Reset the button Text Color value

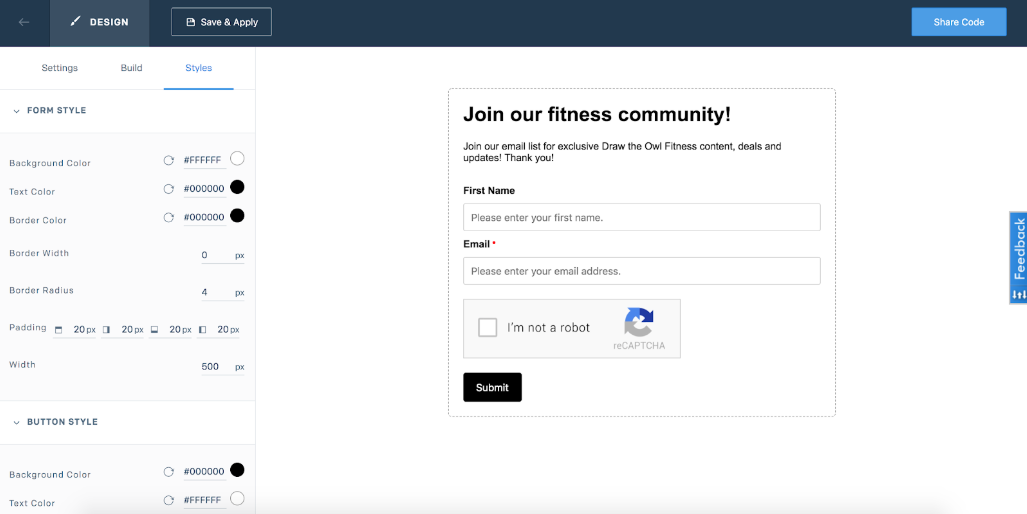(x=169, y=500)
